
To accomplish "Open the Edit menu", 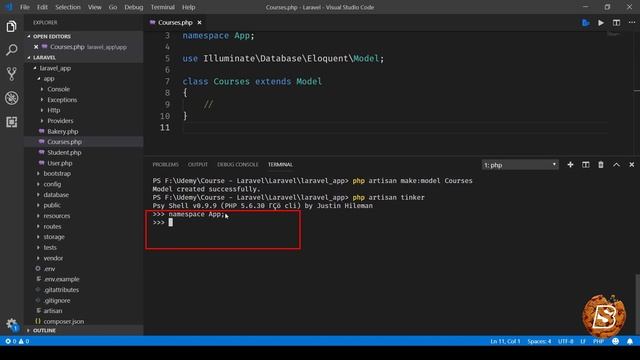I will (42, 7).
